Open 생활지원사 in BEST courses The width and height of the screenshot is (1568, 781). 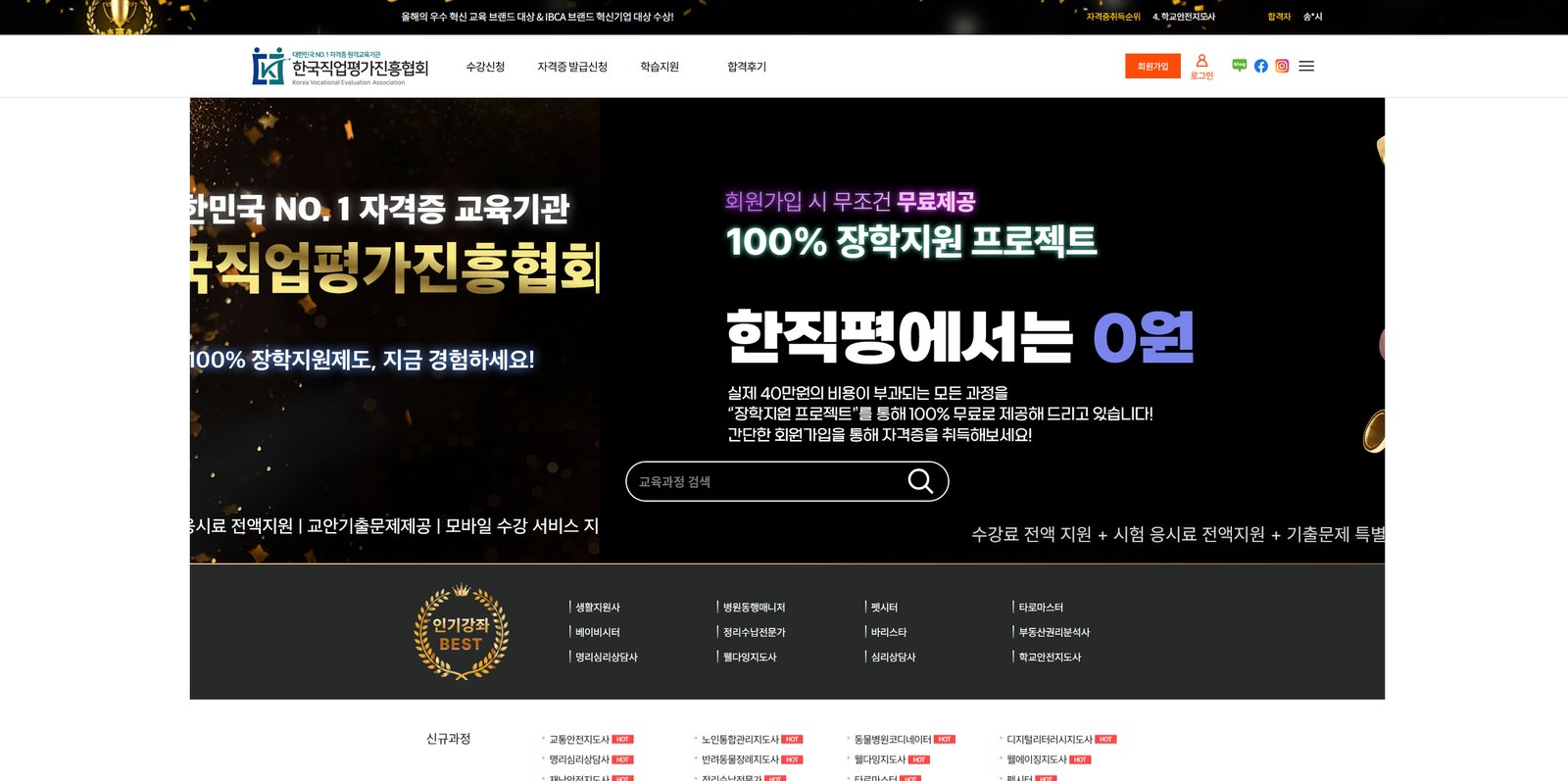coord(598,608)
